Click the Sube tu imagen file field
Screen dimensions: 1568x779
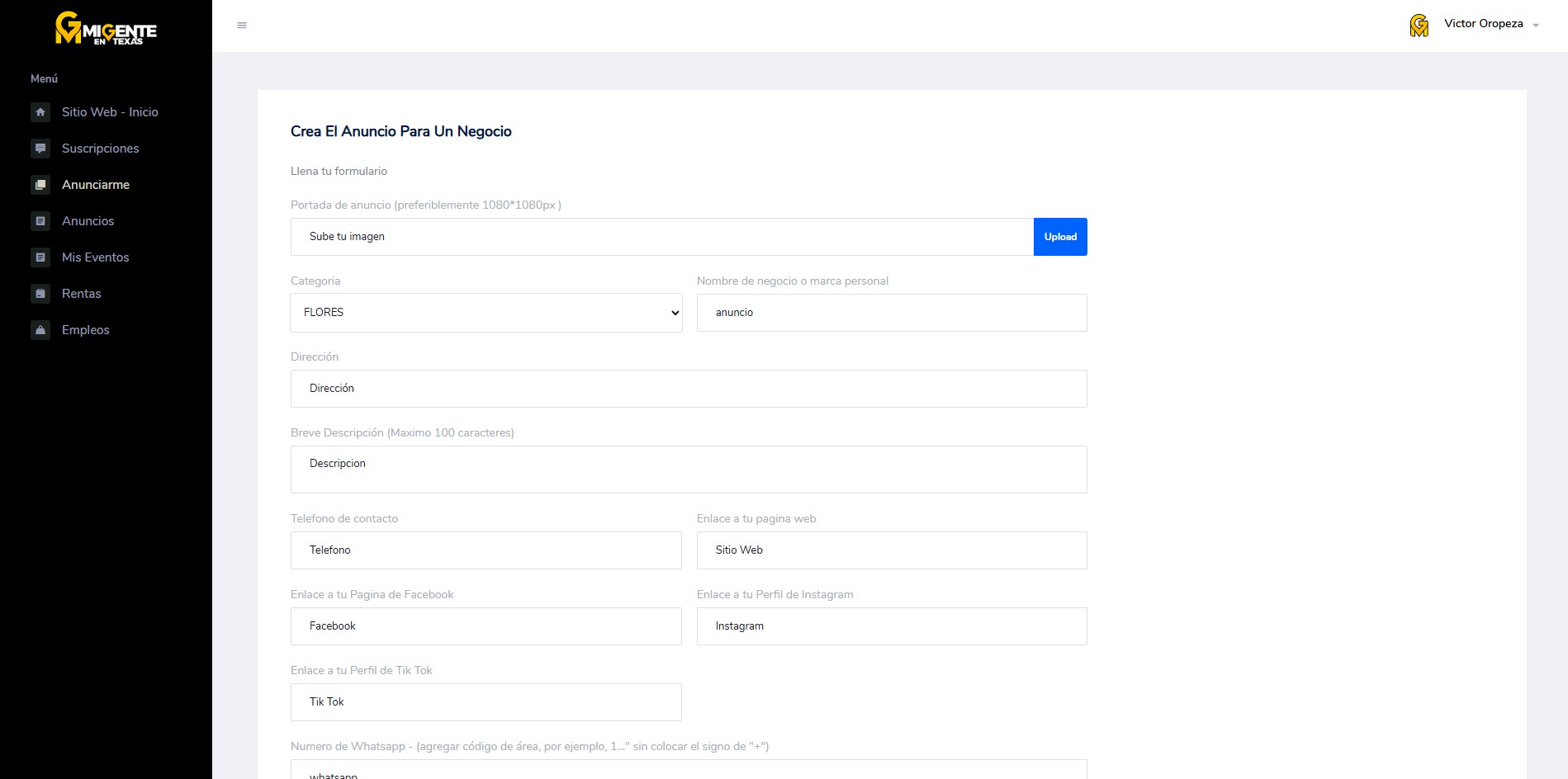pyautogui.click(x=662, y=237)
